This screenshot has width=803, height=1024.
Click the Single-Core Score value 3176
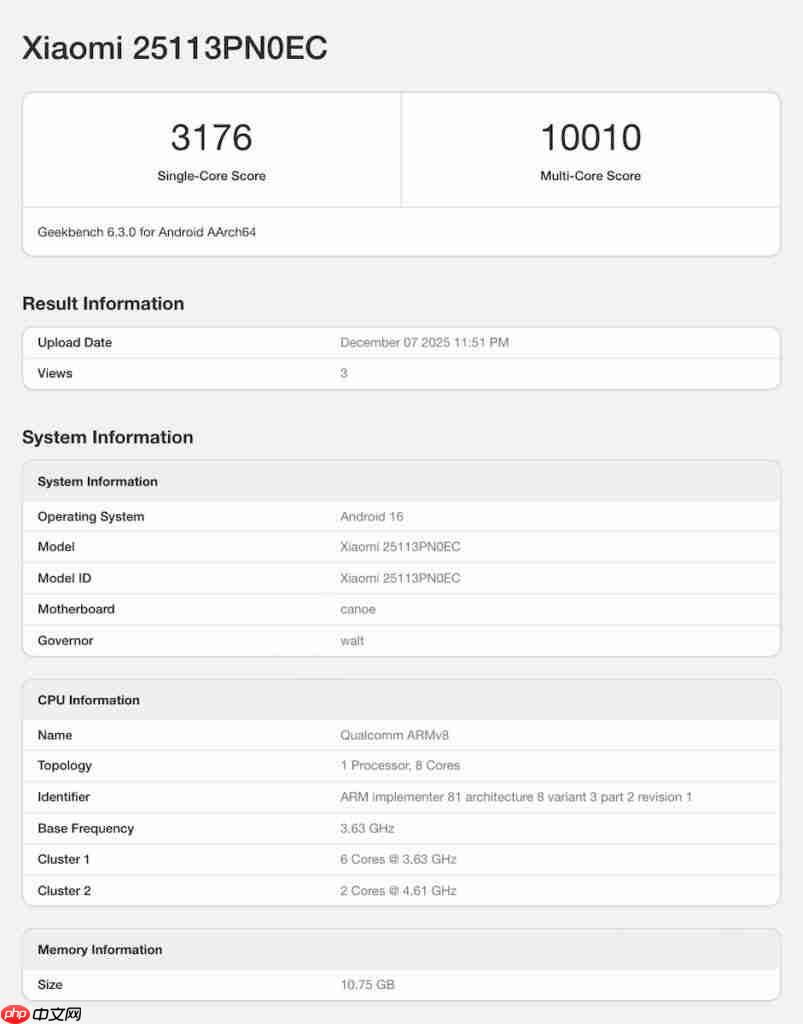coord(211,136)
